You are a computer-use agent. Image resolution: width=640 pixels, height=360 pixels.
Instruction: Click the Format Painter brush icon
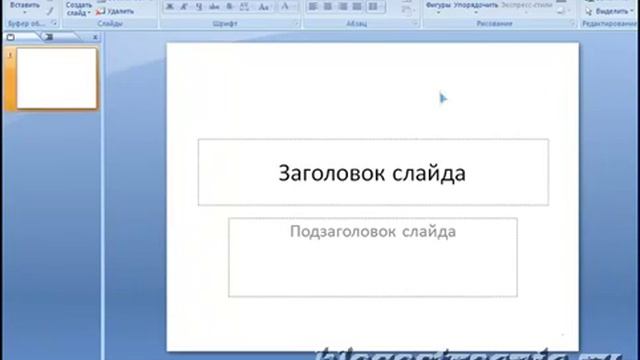[x=49, y=11]
